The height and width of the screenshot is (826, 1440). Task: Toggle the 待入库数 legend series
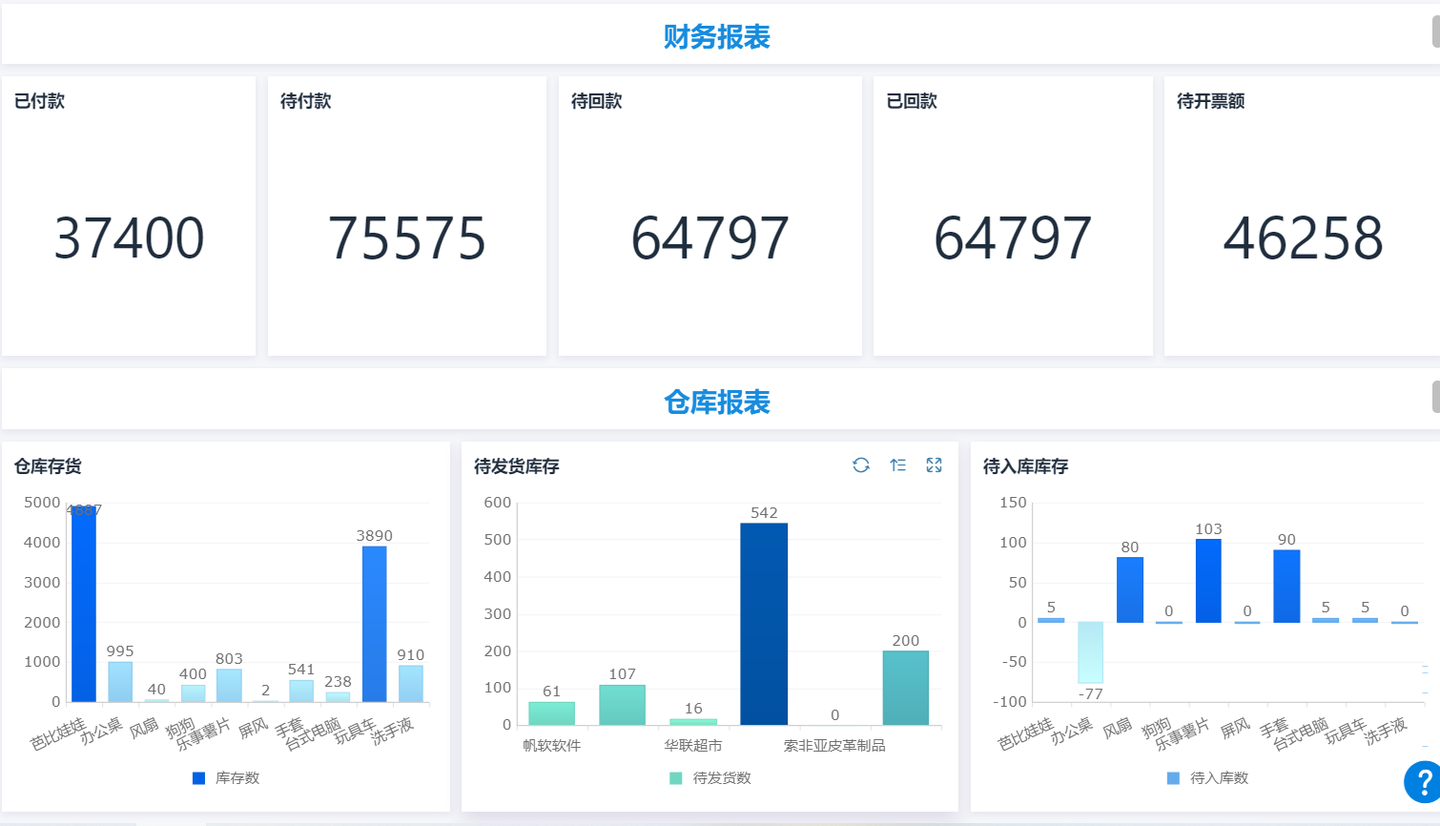1207,778
